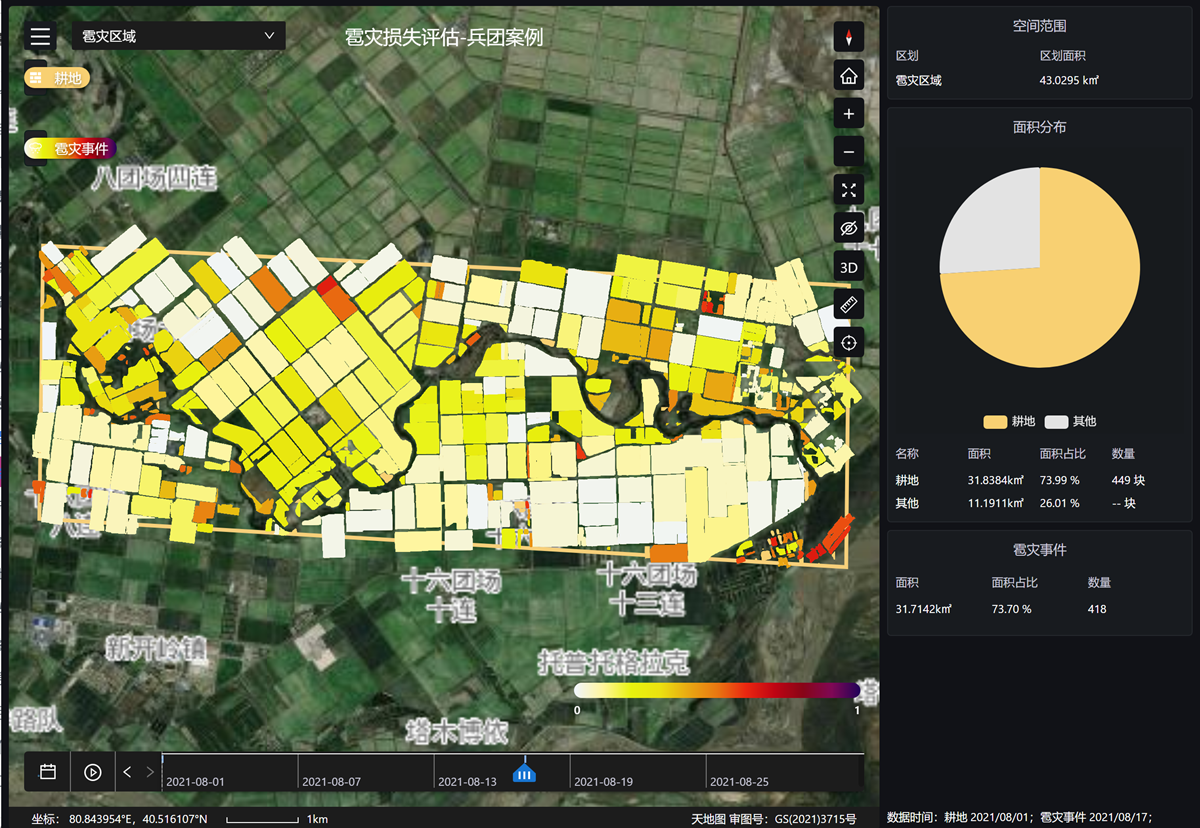Play the timeline animation
Screen dimensions: 1200x828
(92, 772)
